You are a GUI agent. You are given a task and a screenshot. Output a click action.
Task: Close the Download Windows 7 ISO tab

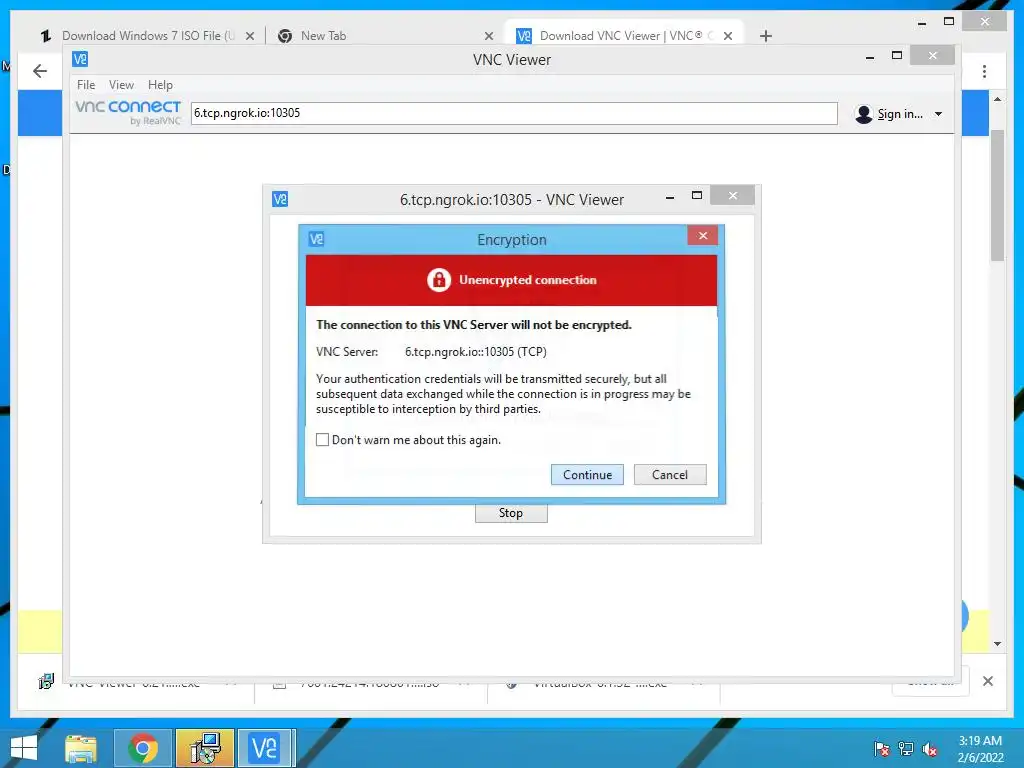pos(249,36)
